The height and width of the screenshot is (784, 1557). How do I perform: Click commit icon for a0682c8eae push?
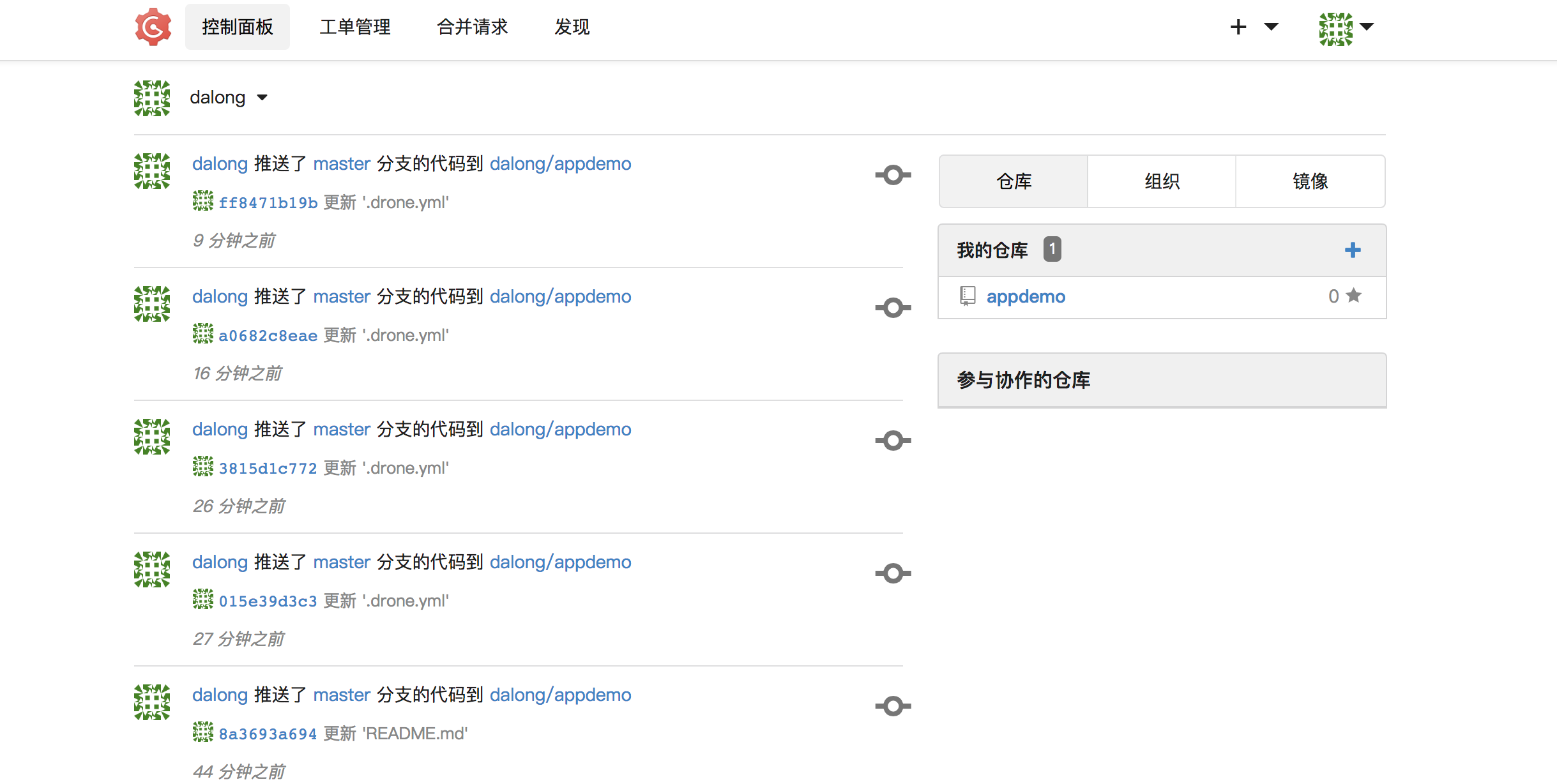[x=893, y=308]
